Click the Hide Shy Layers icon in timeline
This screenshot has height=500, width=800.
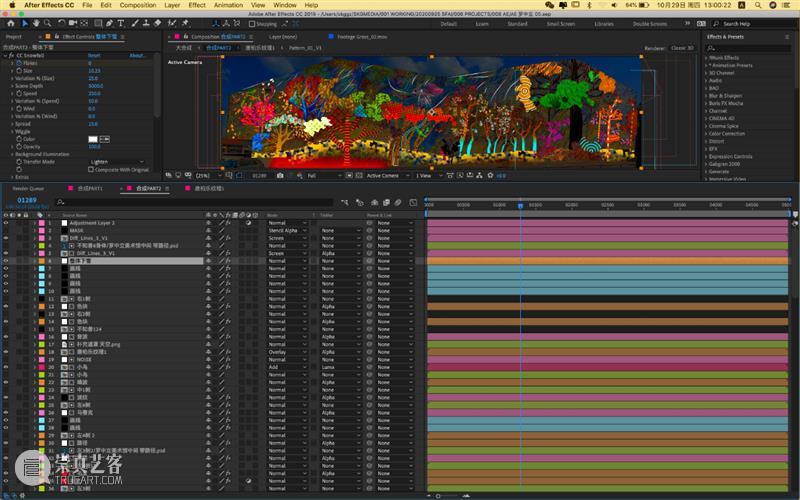374,203
